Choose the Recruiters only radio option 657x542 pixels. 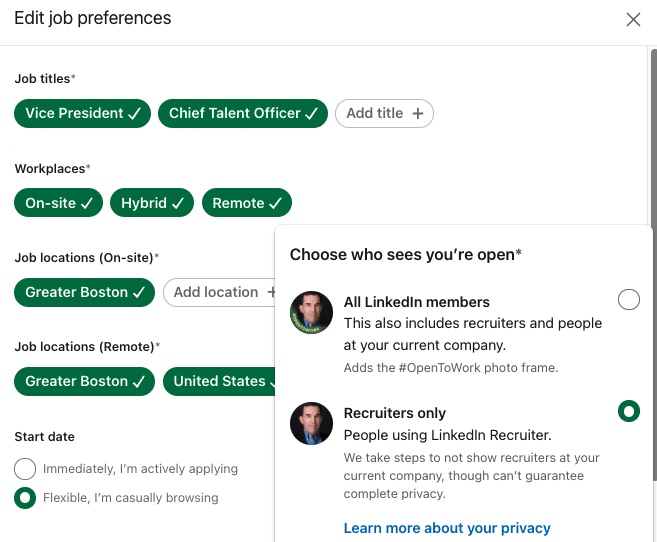coord(629,411)
